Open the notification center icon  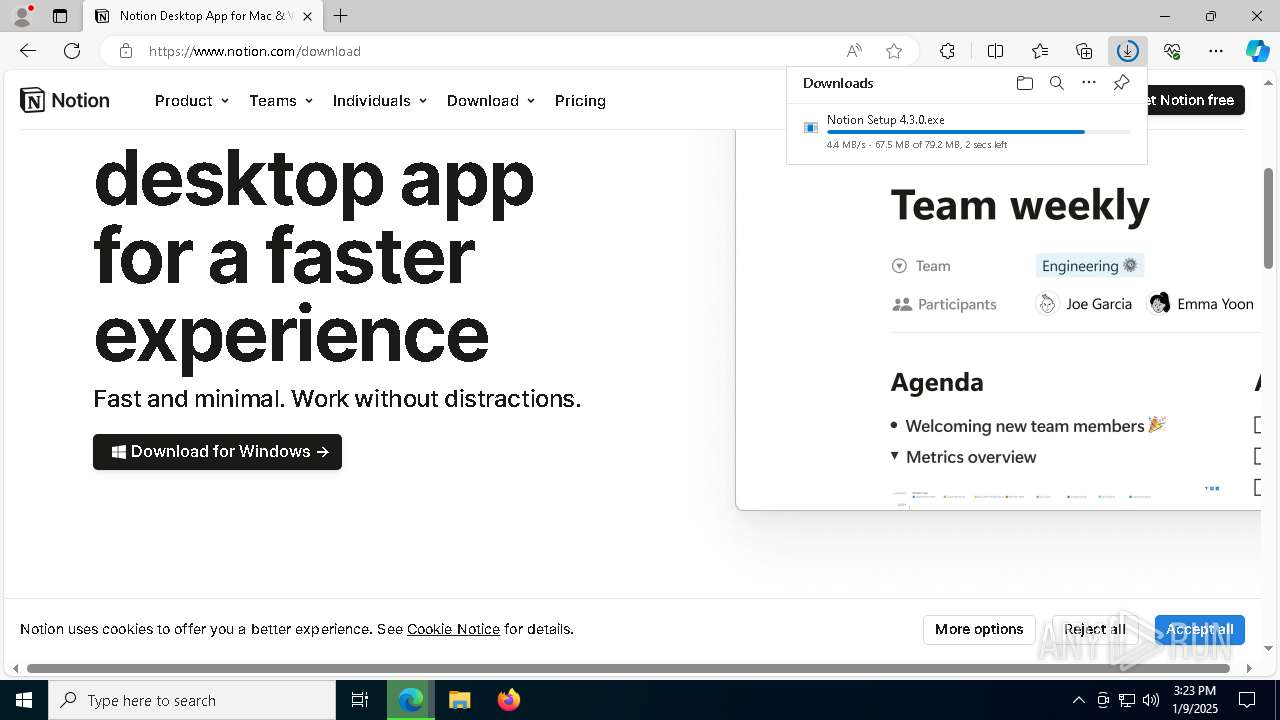point(1247,700)
